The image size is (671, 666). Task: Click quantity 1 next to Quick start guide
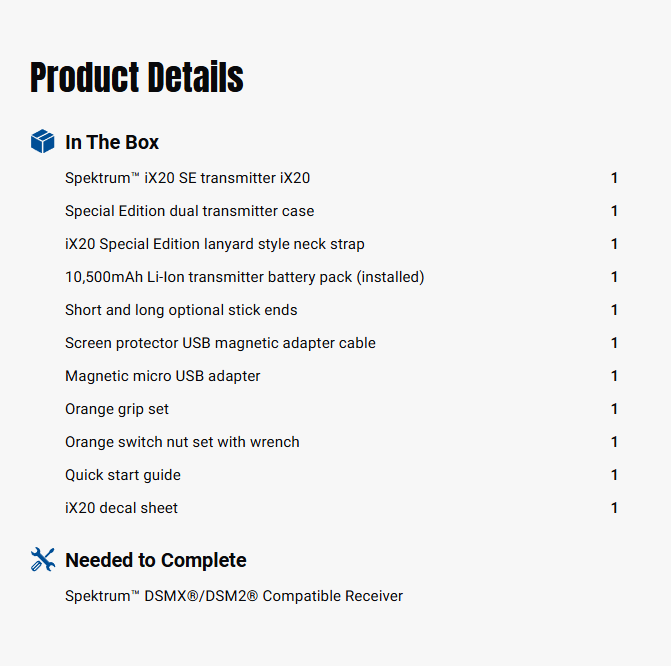pos(614,475)
